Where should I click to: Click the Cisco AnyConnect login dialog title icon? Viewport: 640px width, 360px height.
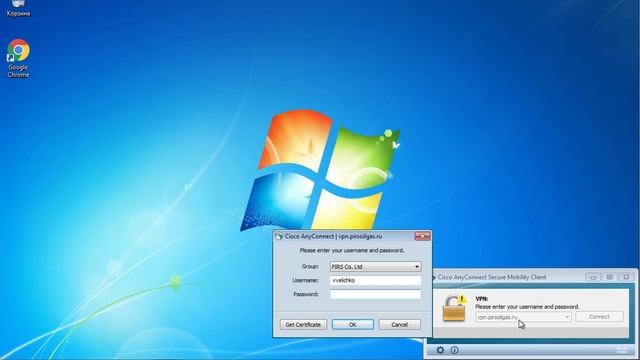pyautogui.click(x=279, y=236)
